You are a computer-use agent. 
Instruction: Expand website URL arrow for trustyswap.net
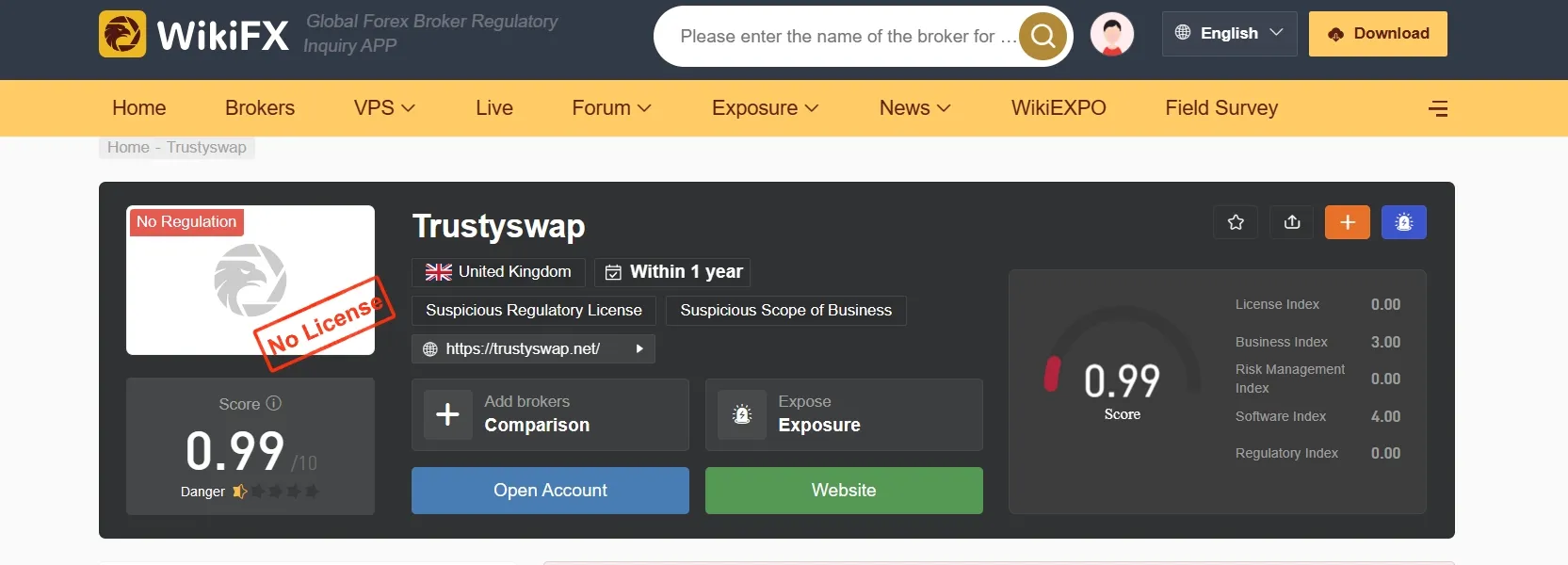click(639, 348)
